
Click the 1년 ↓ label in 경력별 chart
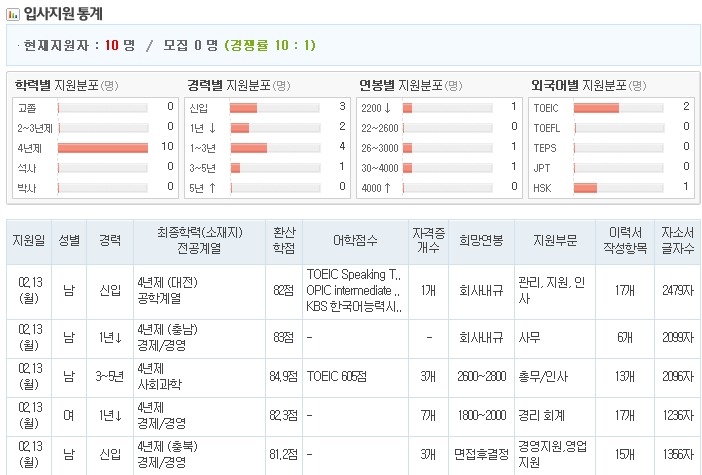[203, 128]
